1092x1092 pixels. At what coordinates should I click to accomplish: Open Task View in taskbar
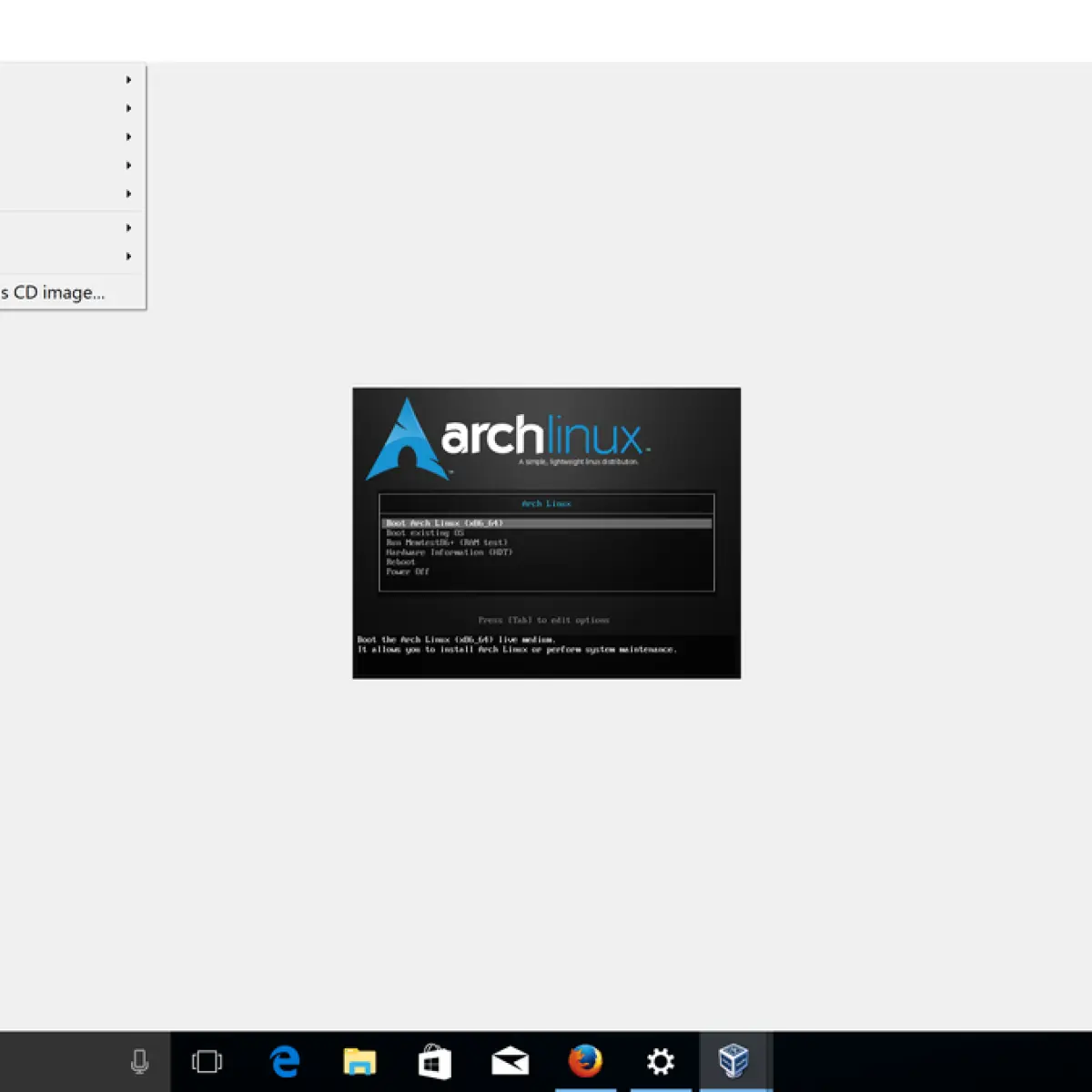click(207, 1061)
